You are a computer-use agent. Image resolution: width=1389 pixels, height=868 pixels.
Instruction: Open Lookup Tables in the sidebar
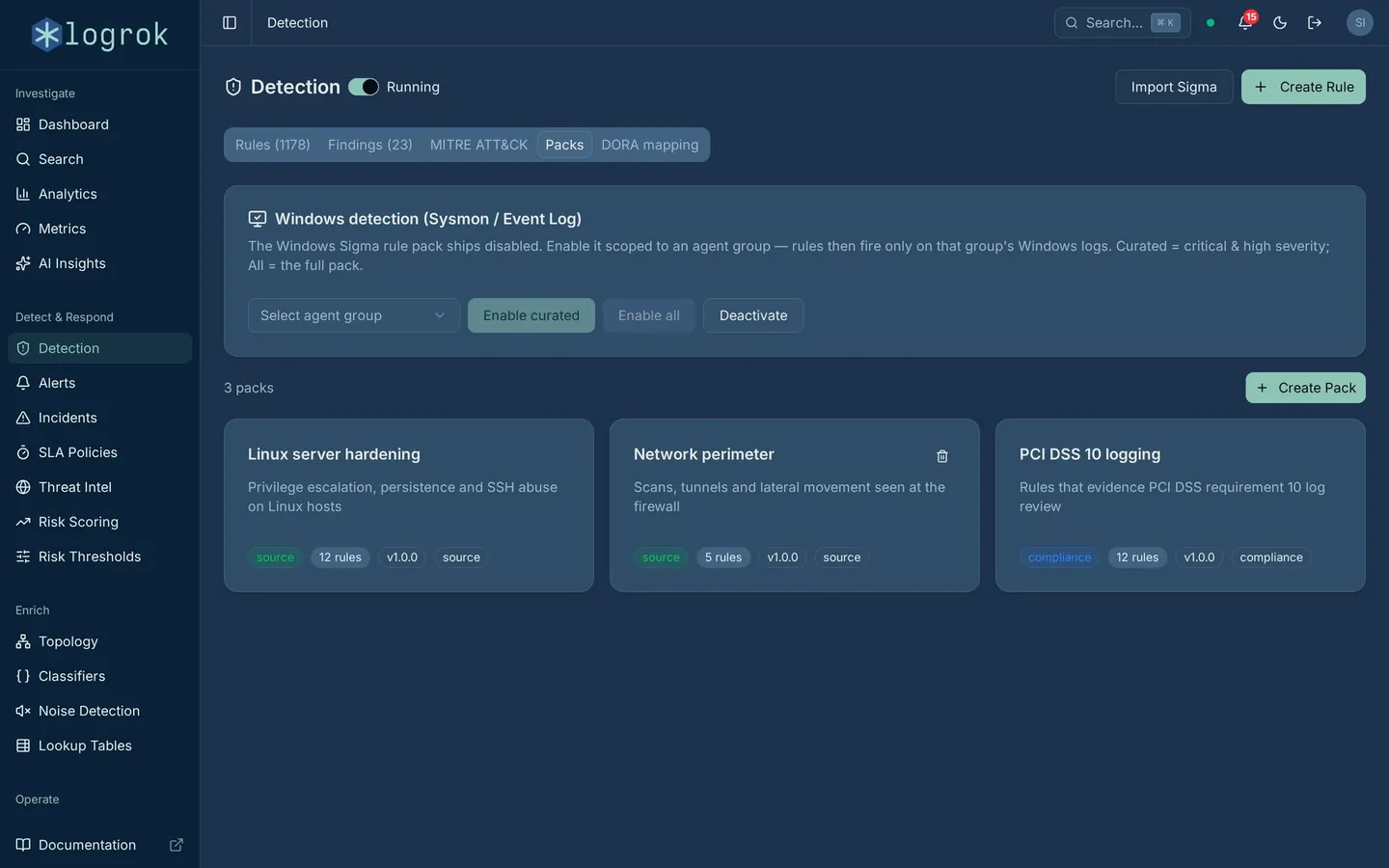(99, 746)
